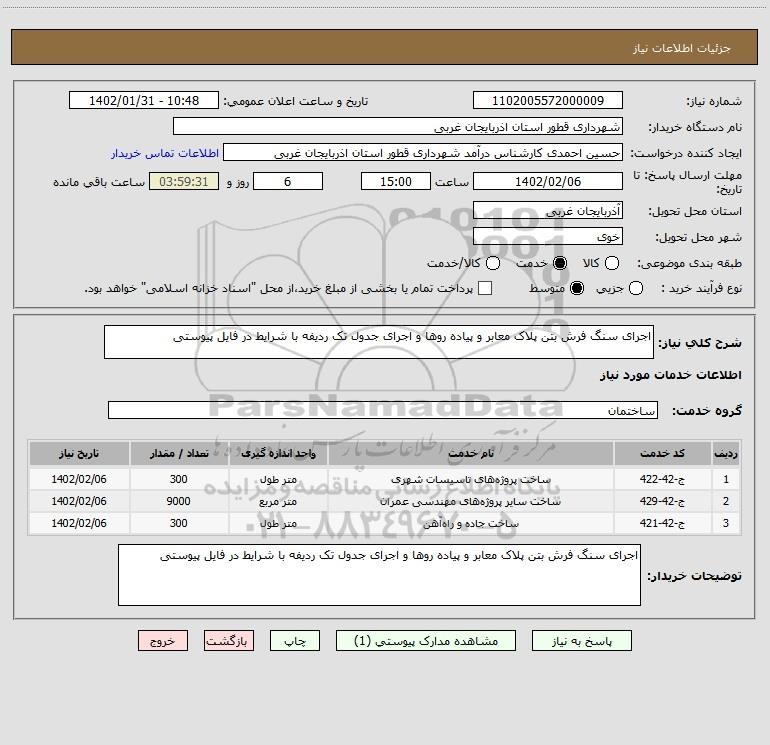
Task: Click the نام خدمت column header
Action: click(x=470, y=453)
